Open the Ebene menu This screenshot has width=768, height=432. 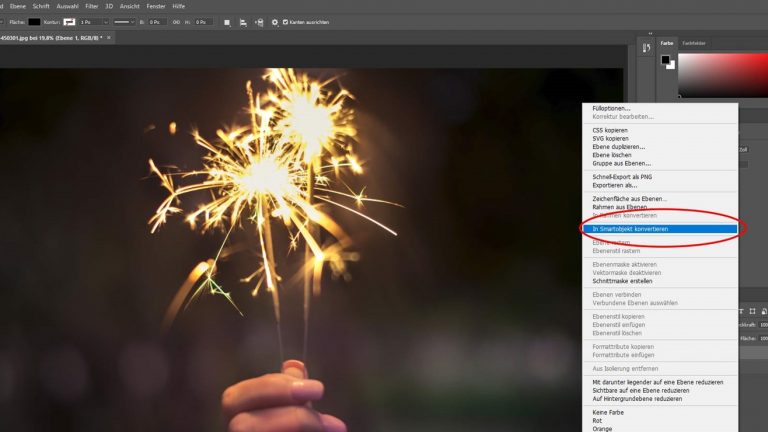(18, 6)
